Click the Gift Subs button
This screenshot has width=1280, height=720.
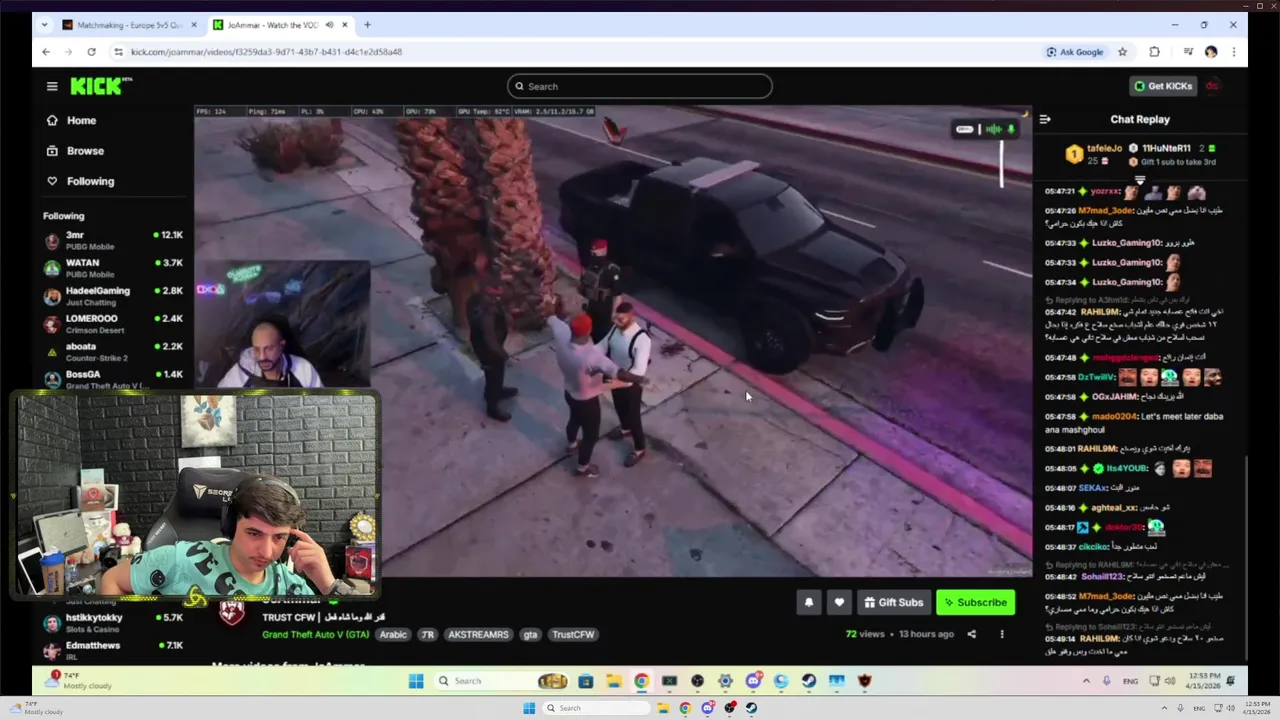coord(893,602)
